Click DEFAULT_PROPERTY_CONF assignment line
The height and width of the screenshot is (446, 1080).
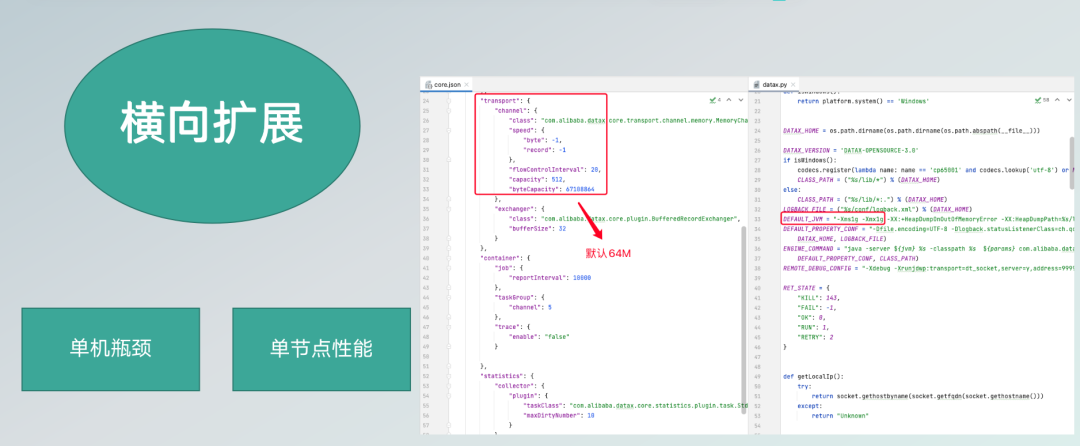pyautogui.click(x=928, y=229)
